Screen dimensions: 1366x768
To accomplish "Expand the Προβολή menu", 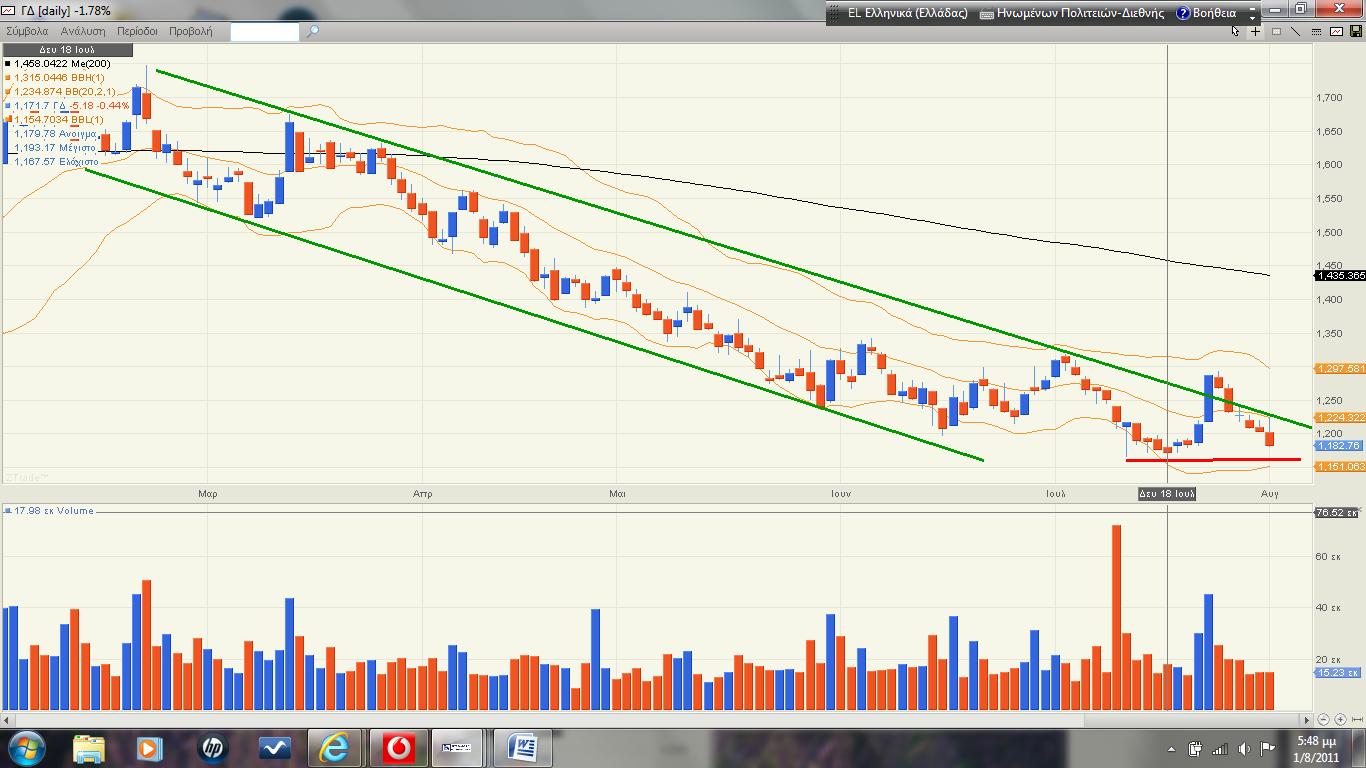I will point(190,31).
